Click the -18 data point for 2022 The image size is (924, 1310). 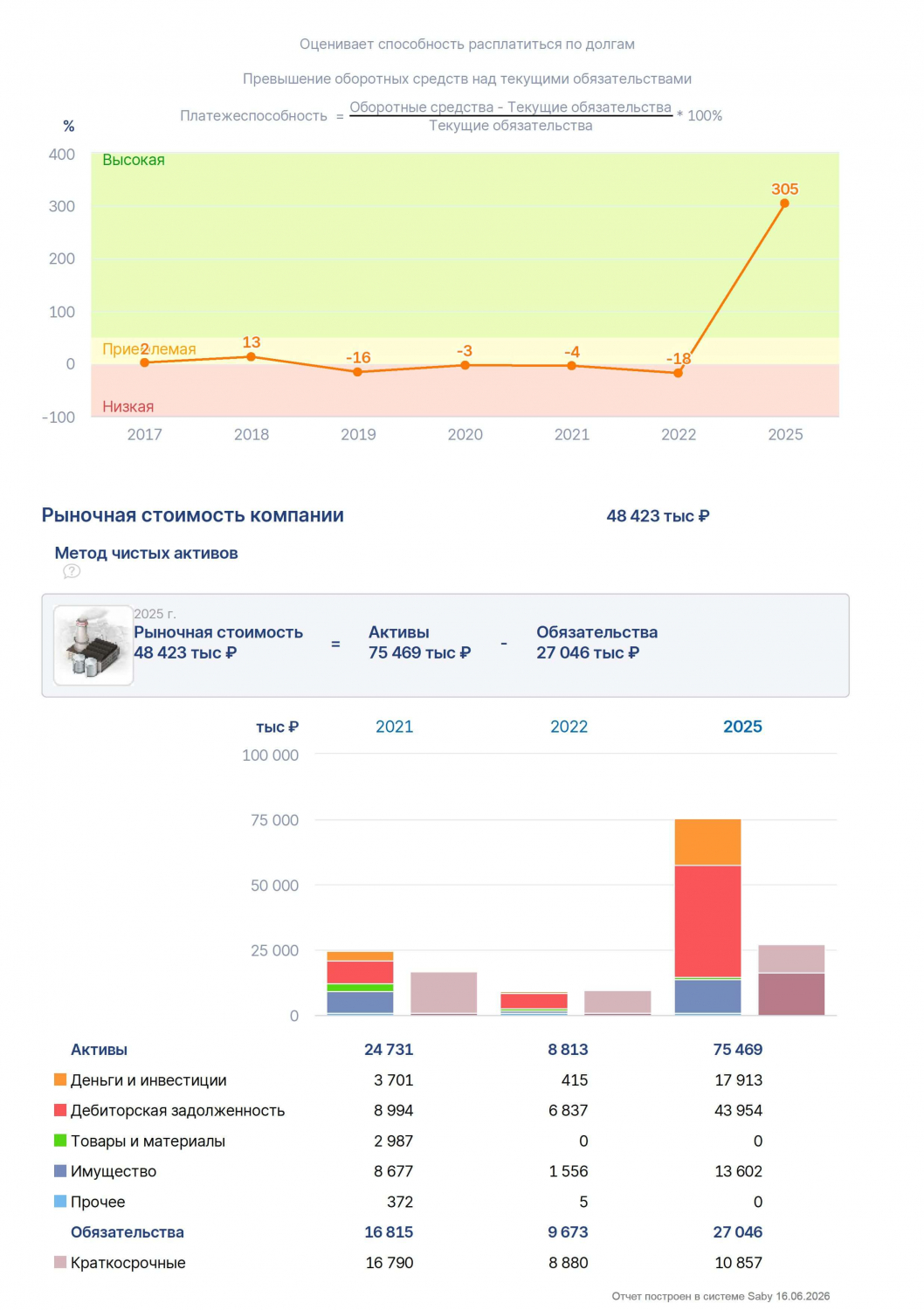(x=678, y=373)
